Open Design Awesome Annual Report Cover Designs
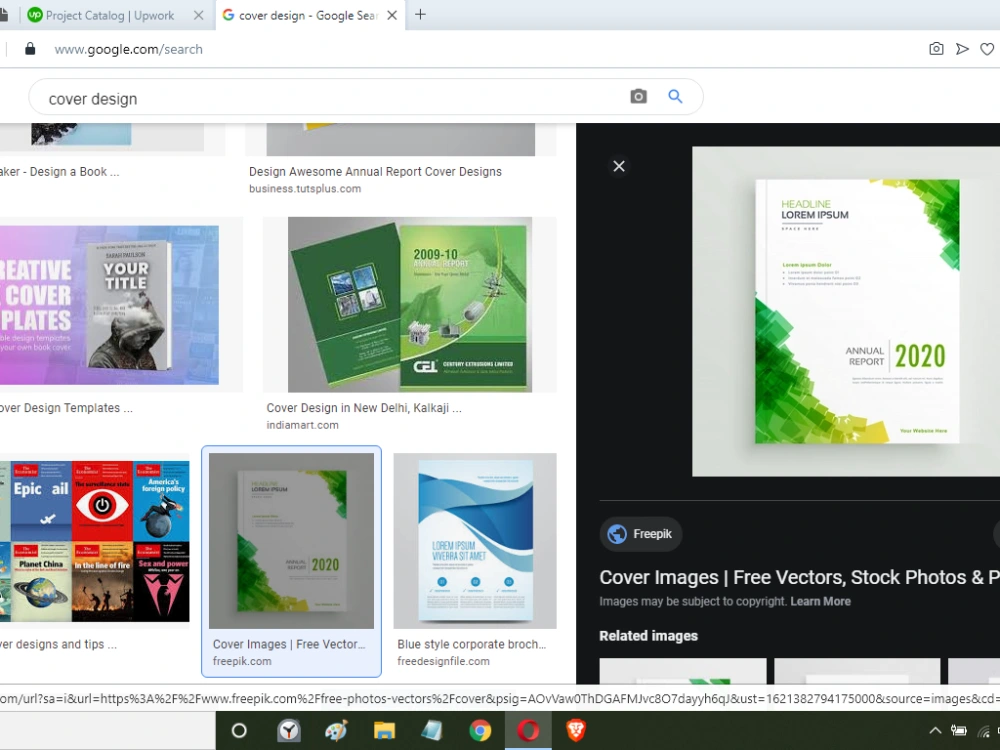1000x750 pixels. [375, 172]
